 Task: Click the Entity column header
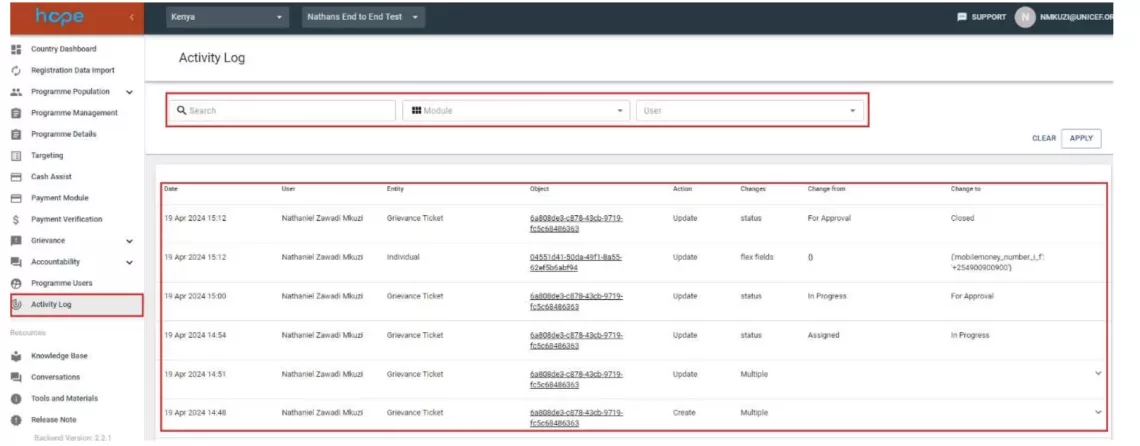click(x=395, y=189)
